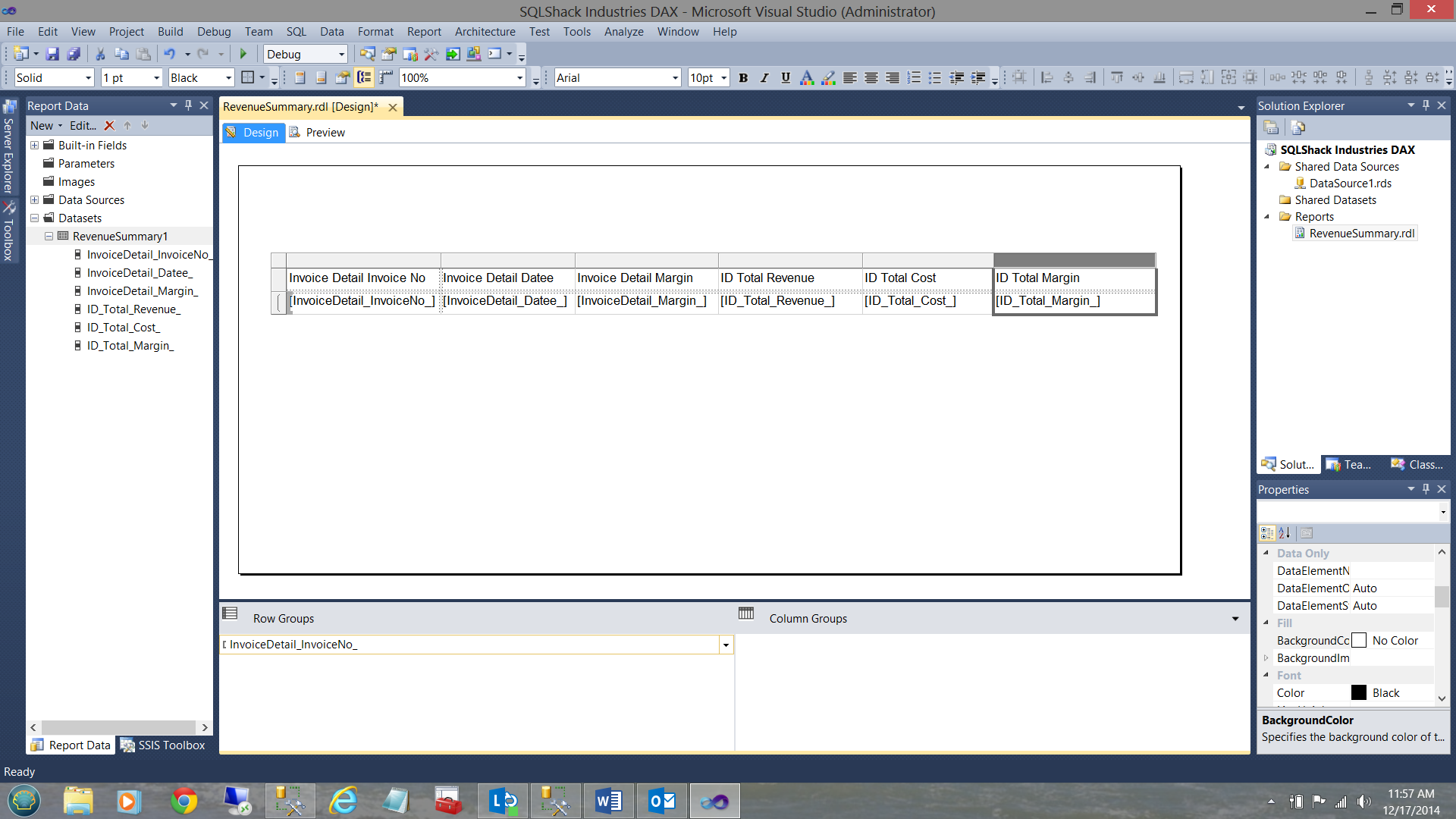Open the InvoiceDetail_InvoiceNo_ row group dropdown arrow
Image resolution: width=1456 pixels, height=819 pixels.
(726, 645)
